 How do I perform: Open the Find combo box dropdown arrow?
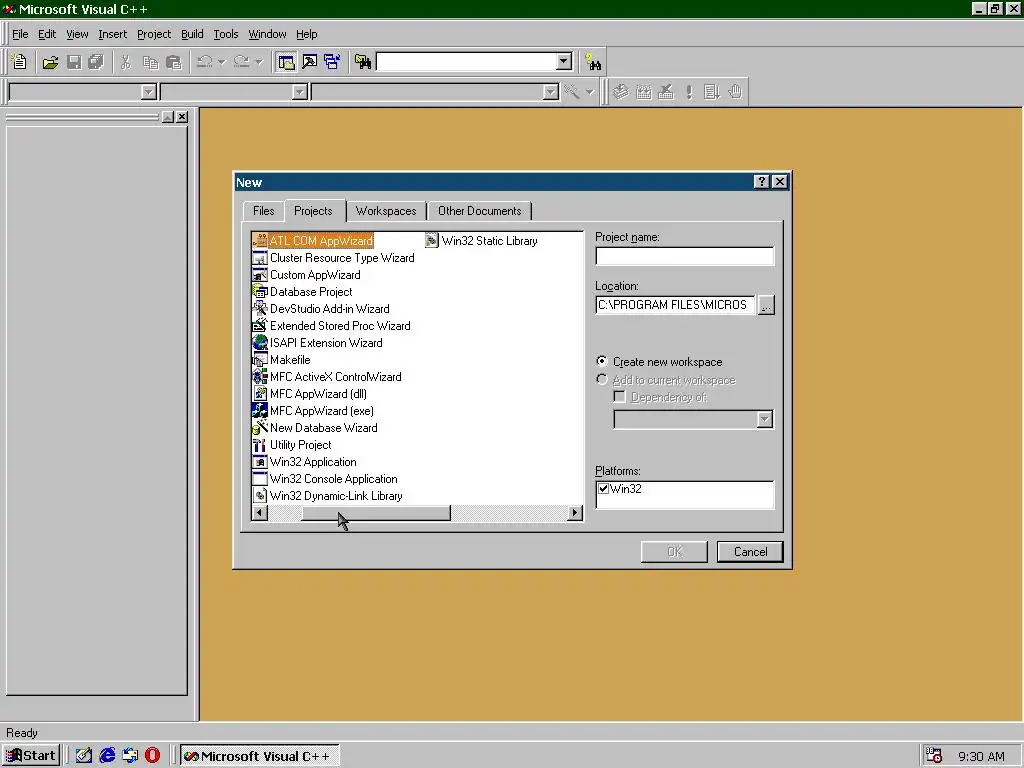[564, 61]
